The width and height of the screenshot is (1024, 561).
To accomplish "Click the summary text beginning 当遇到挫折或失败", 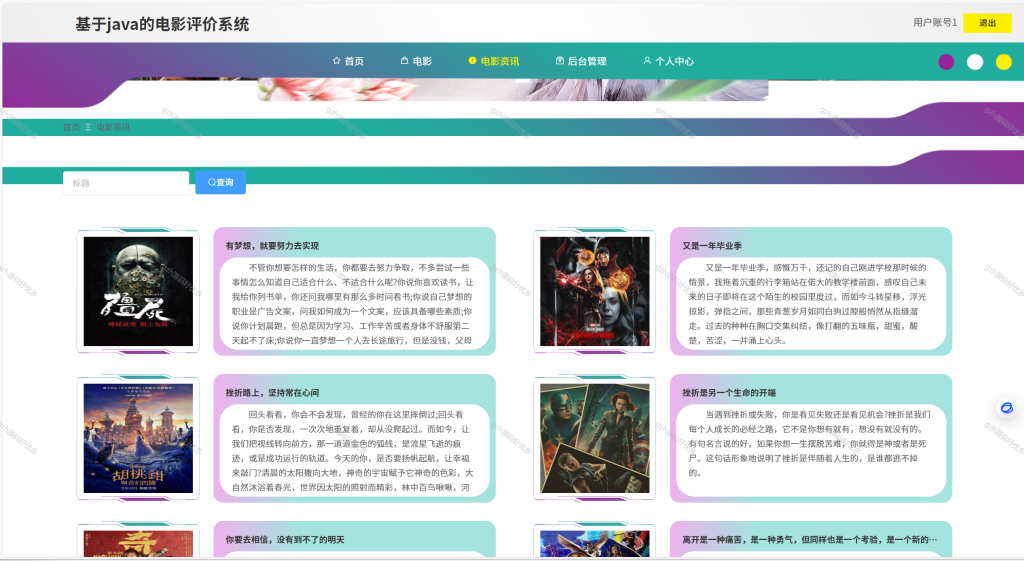I will click(809, 443).
